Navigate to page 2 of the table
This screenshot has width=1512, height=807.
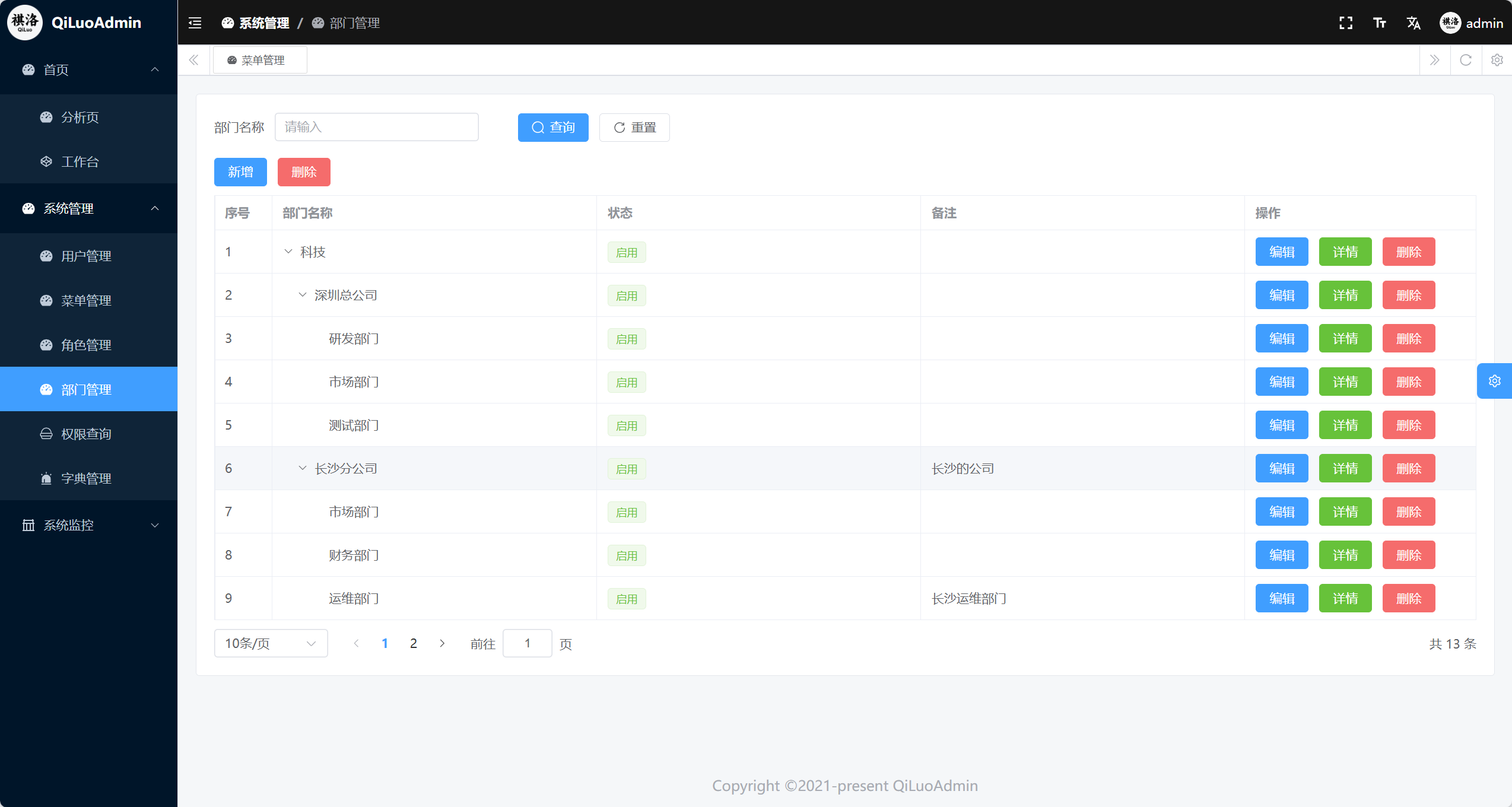click(413, 643)
